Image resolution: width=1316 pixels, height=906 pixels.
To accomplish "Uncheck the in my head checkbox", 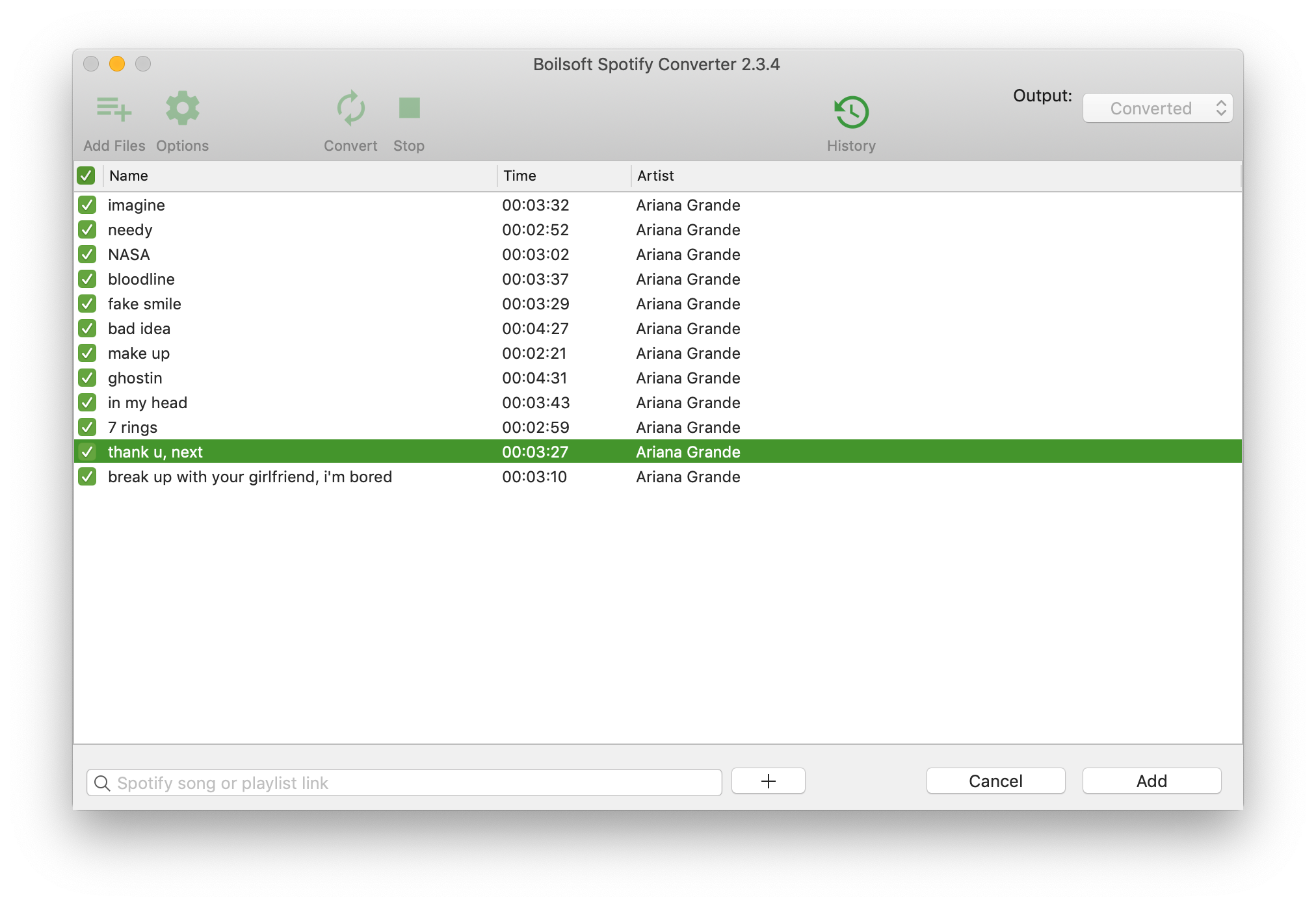I will [x=87, y=402].
